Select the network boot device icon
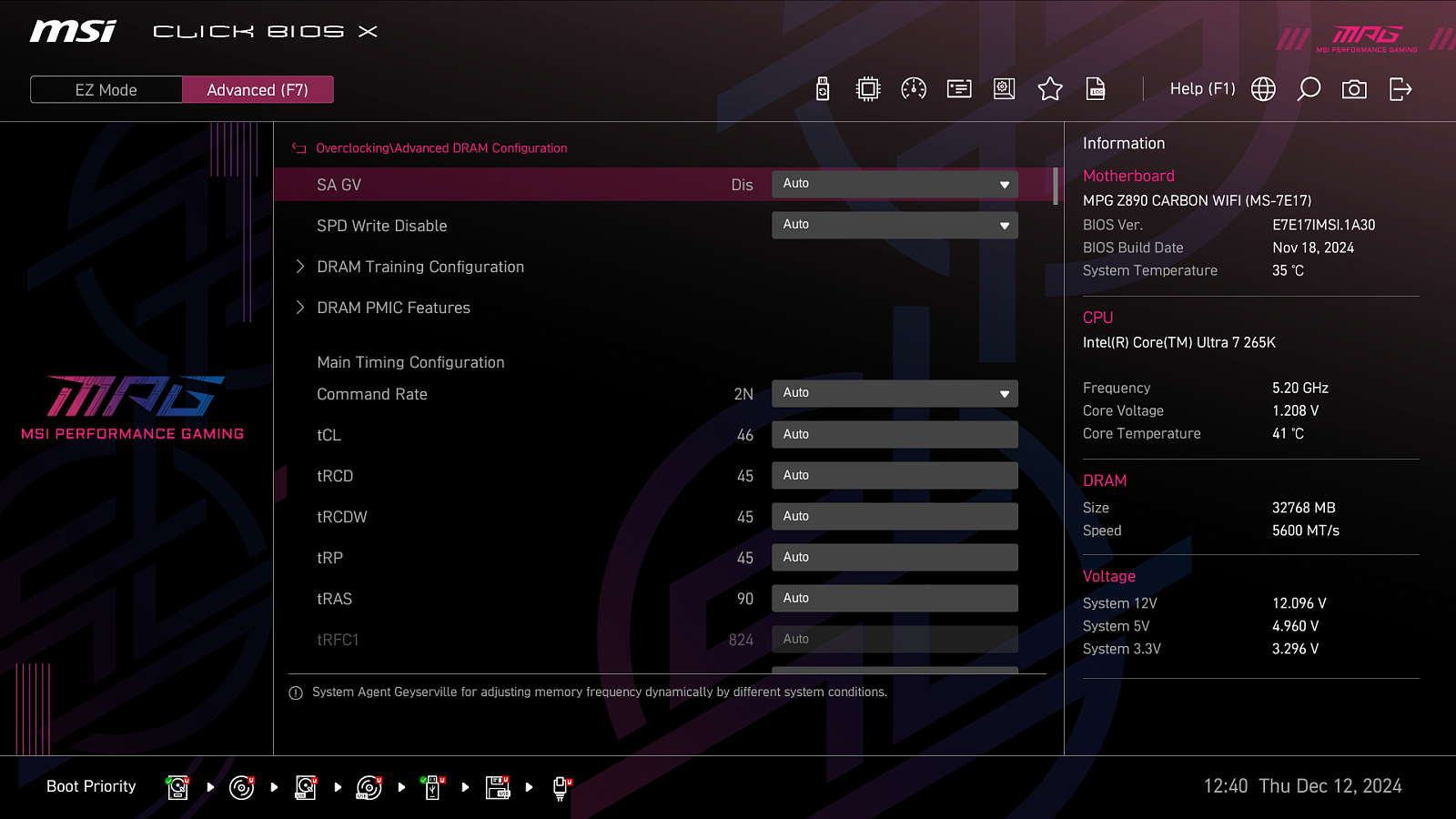 click(561, 788)
